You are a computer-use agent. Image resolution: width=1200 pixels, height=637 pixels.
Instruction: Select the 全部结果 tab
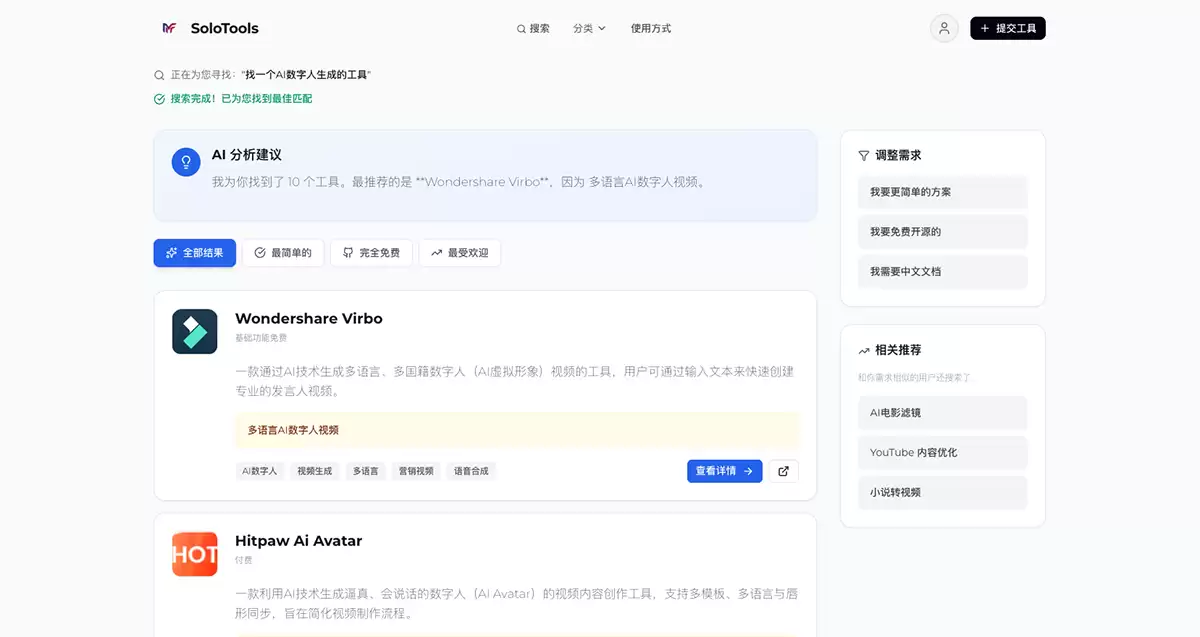pos(194,252)
